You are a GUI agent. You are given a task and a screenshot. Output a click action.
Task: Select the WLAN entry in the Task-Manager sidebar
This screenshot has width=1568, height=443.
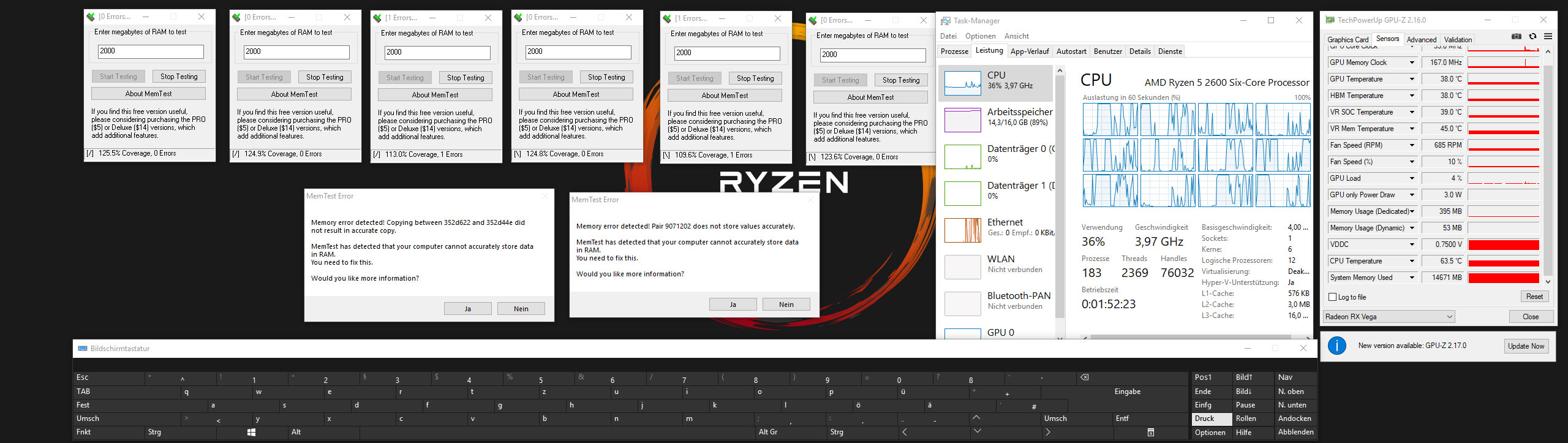(x=996, y=267)
